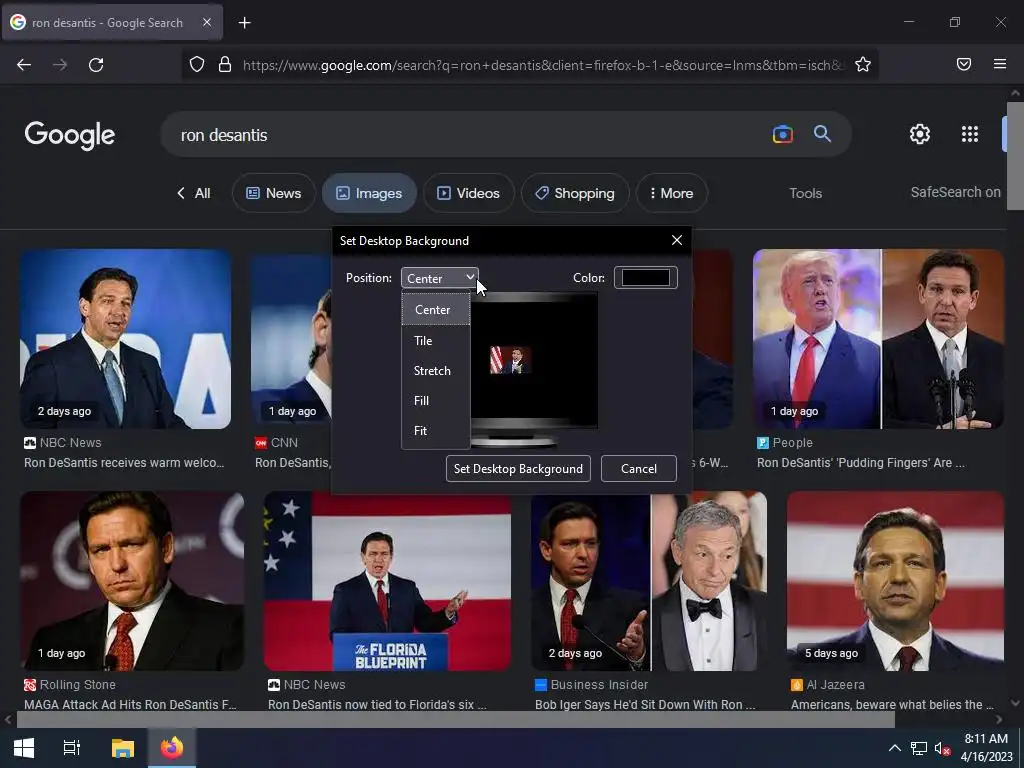Open 'Pudding Fingers' People article link
This screenshot has width=1024, height=768.
[861, 463]
